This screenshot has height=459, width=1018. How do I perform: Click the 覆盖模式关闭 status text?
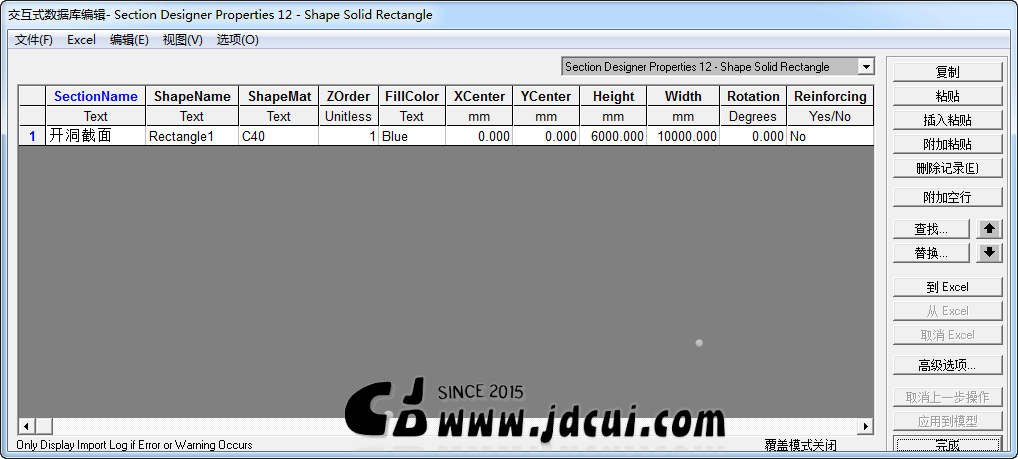(801, 445)
